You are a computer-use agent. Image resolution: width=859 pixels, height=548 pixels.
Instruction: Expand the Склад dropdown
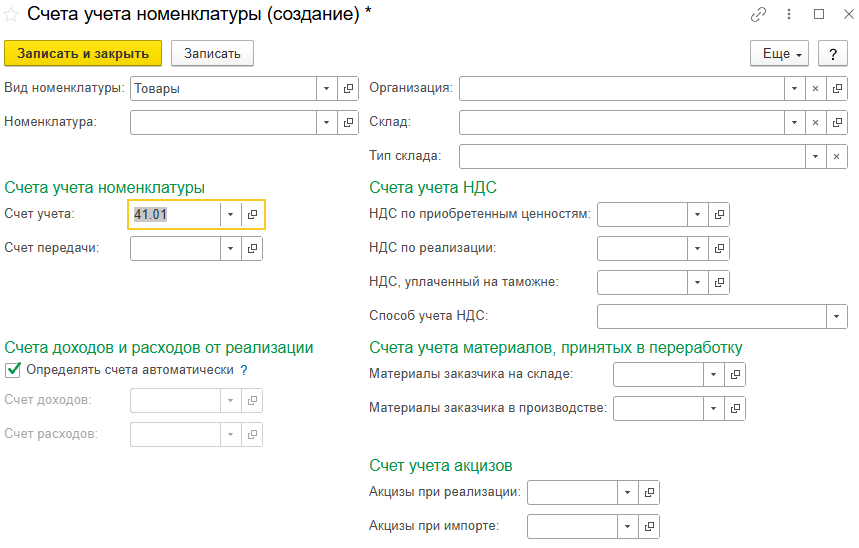tap(794, 122)
